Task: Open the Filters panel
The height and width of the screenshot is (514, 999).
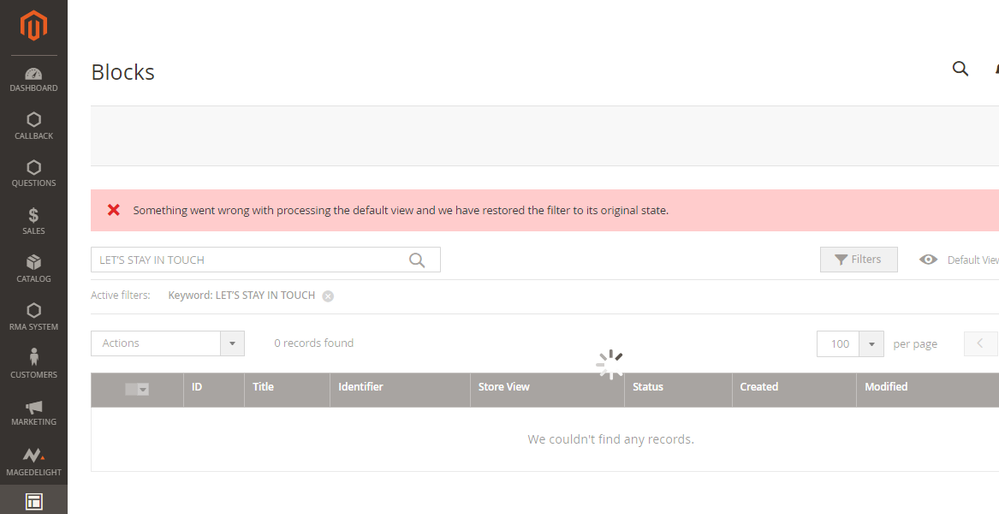Action: (858, 259)
